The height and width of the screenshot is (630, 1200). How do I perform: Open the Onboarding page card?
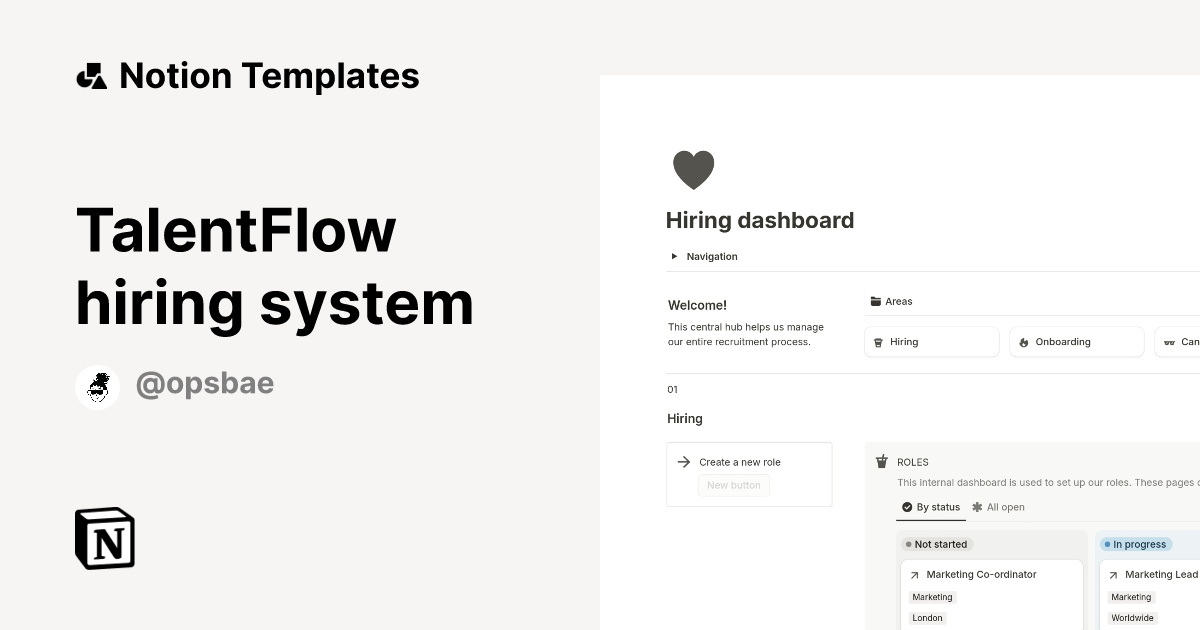pos(1076,341)
